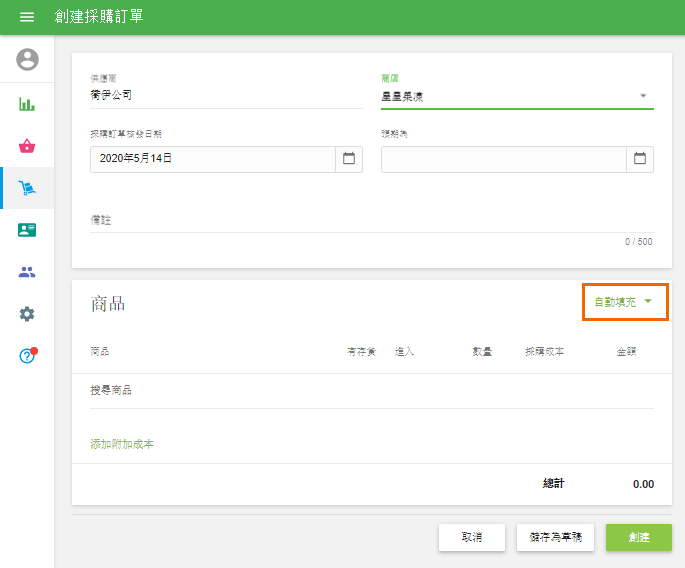Click the 2020年5月14日 date field

[213, 159]
